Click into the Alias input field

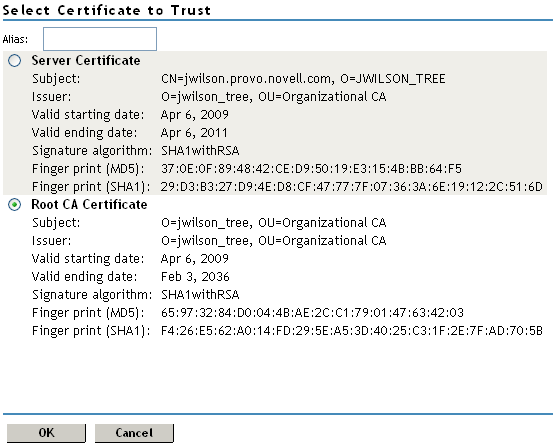100,39
